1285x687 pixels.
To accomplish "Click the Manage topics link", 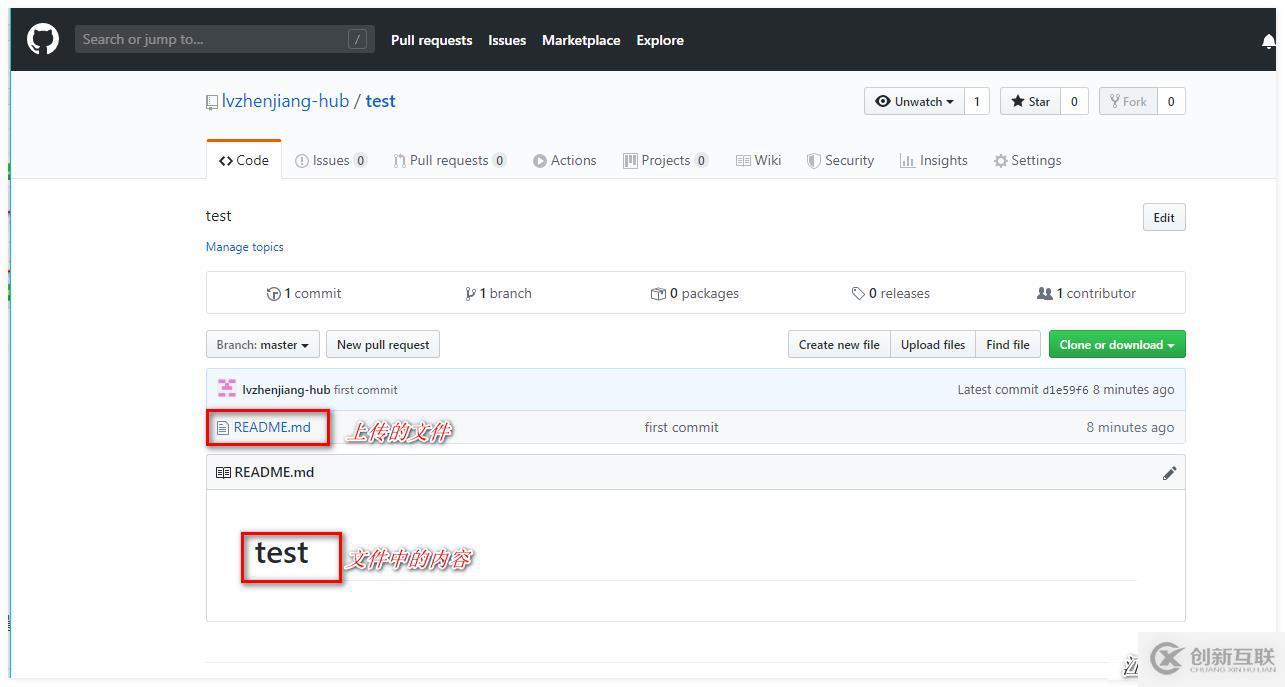I will pyautogui.click(x=245, y=247).
